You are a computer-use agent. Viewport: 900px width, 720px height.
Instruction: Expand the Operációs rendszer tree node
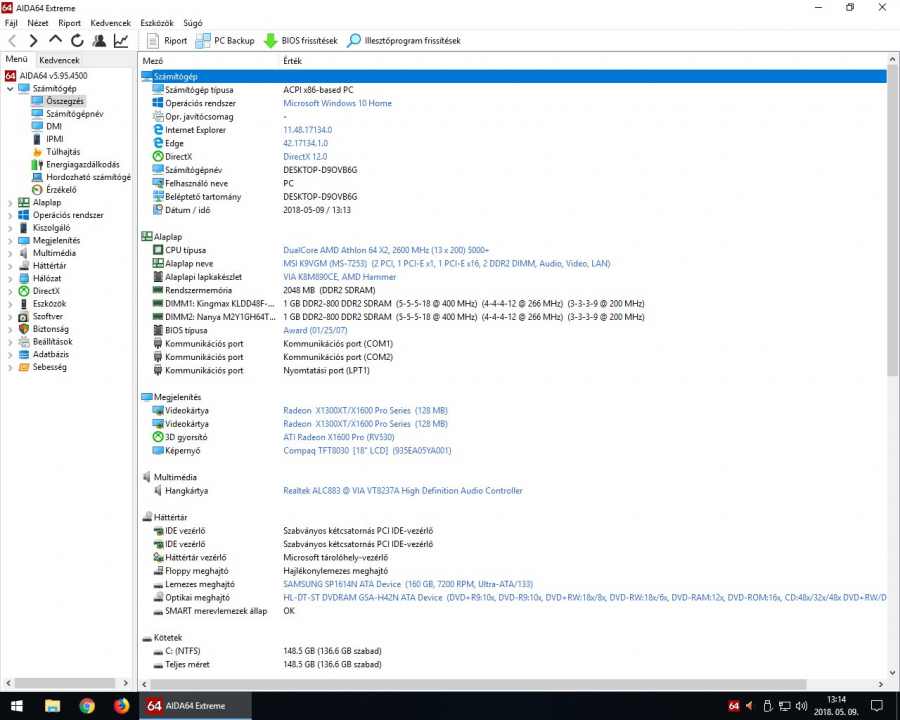pos(10,215)
